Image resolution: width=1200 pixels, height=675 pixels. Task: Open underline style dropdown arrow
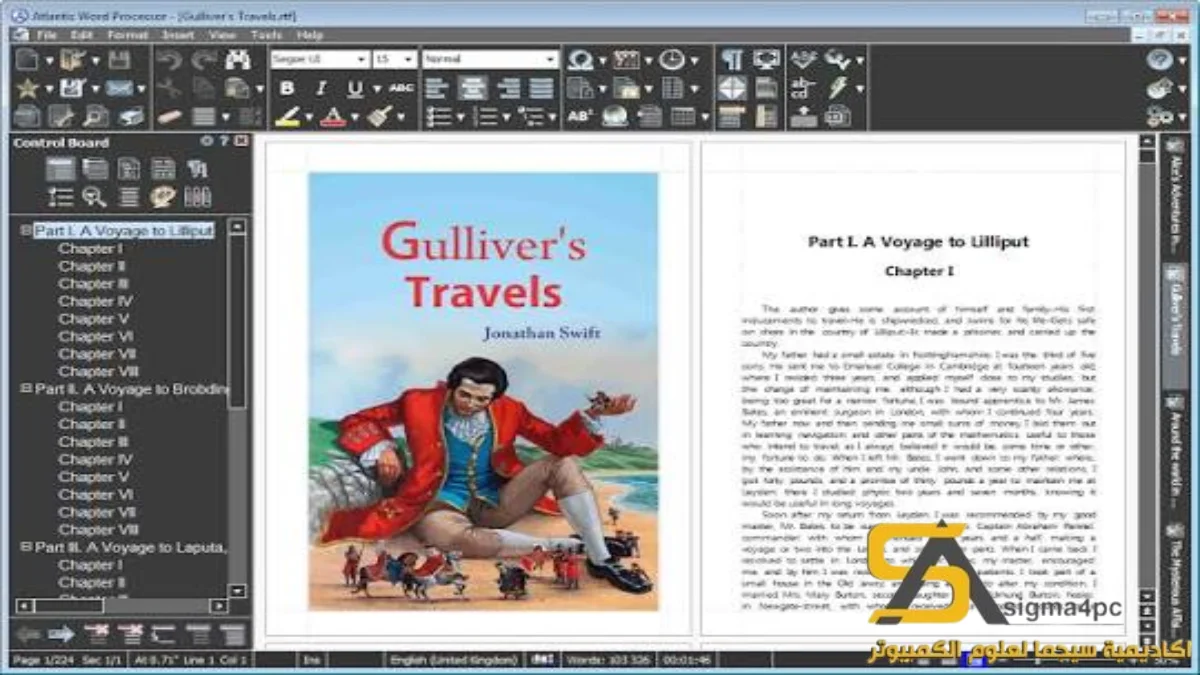point(377,89)
